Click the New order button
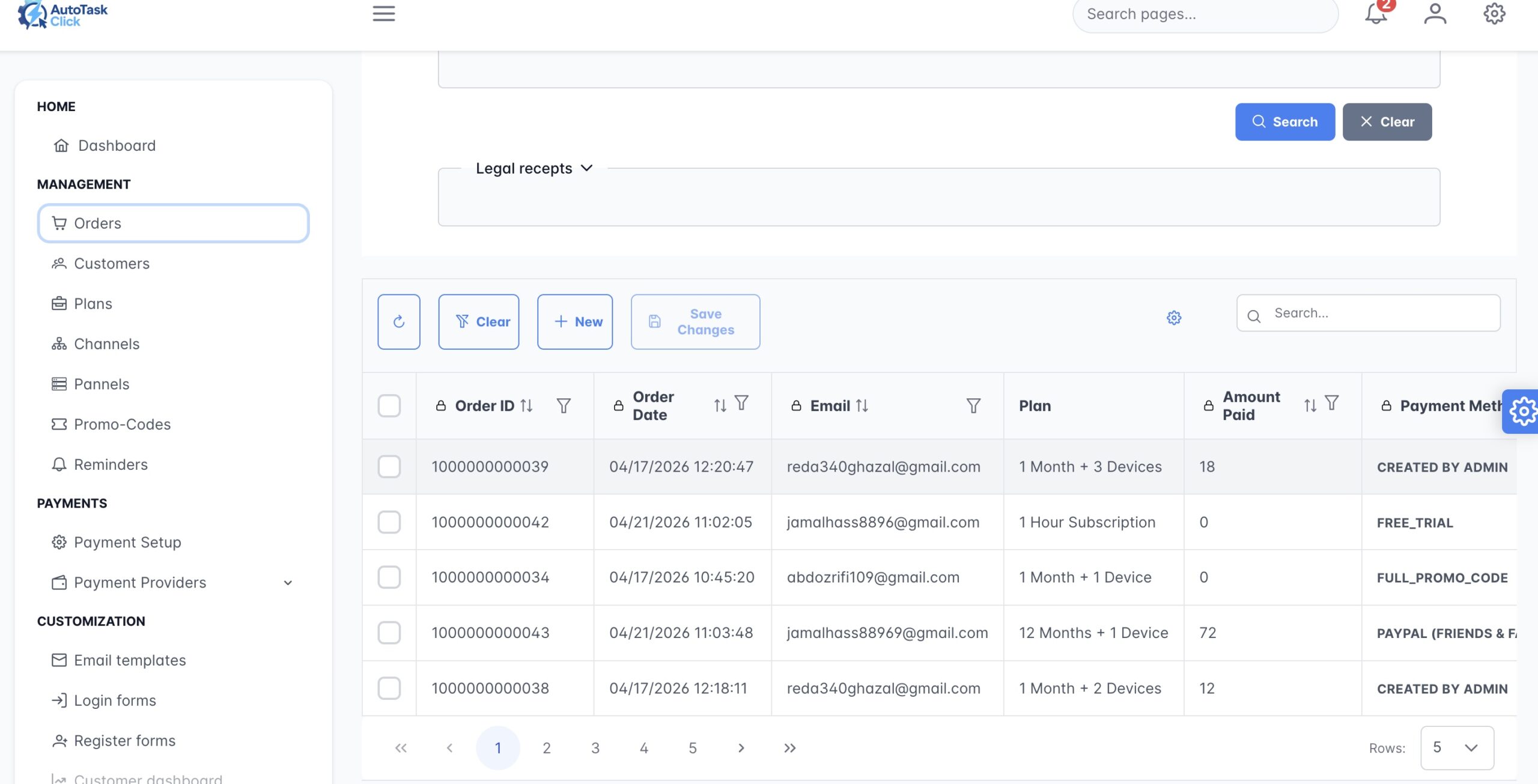This screenshot has width=1538, height=784. pyautogui.click(x=575, y=321)
